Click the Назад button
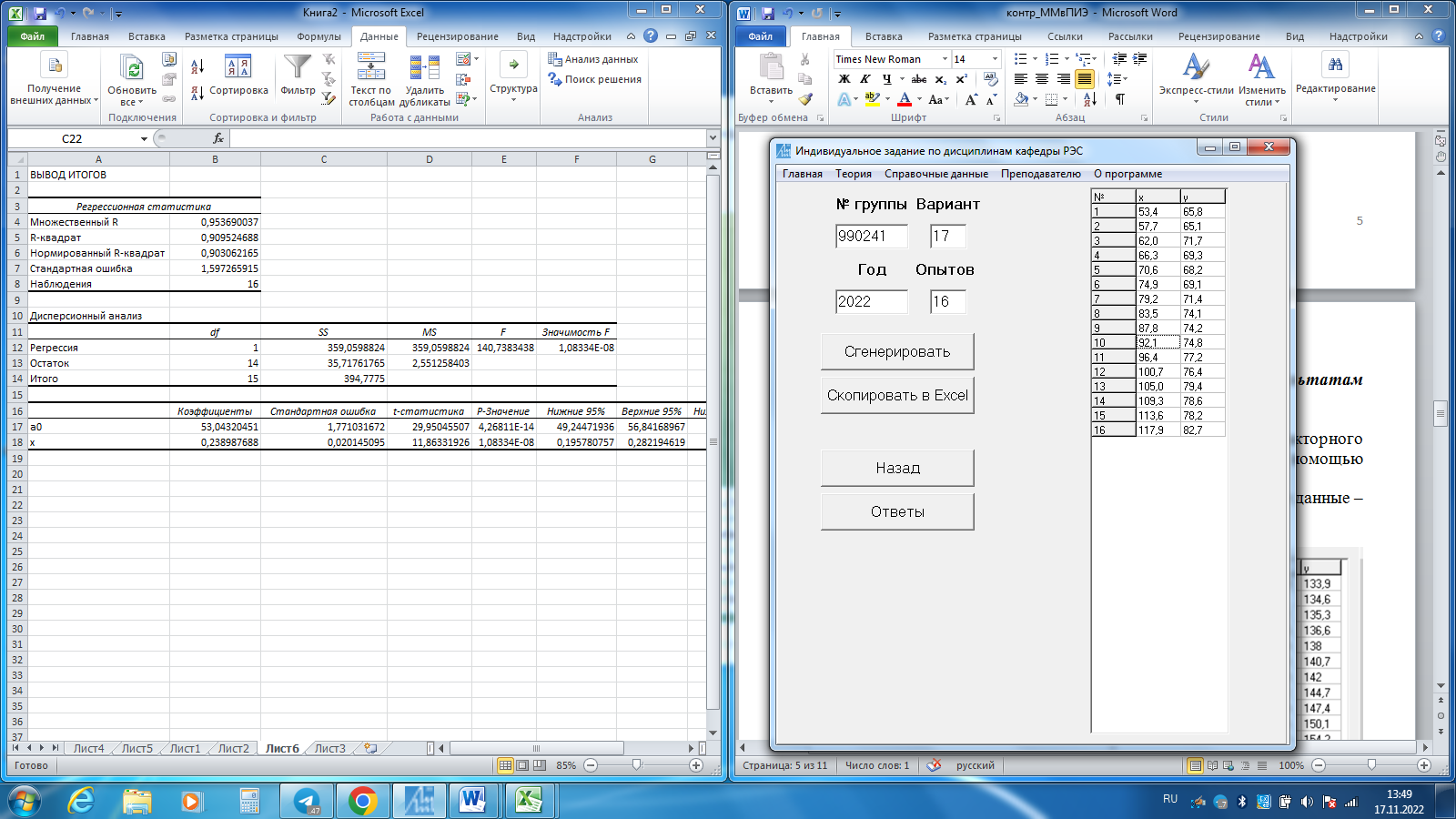 click(897, 468)
